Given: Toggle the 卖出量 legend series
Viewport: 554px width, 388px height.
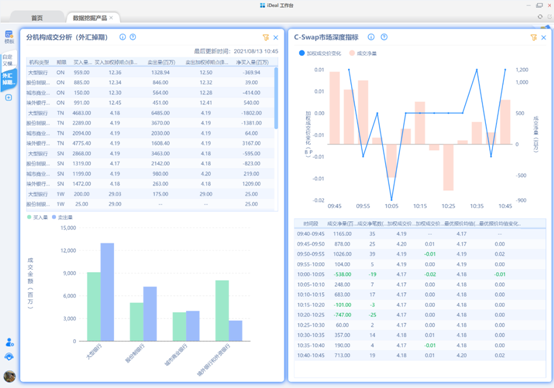Looking at the screenshot, I should 62,217.
